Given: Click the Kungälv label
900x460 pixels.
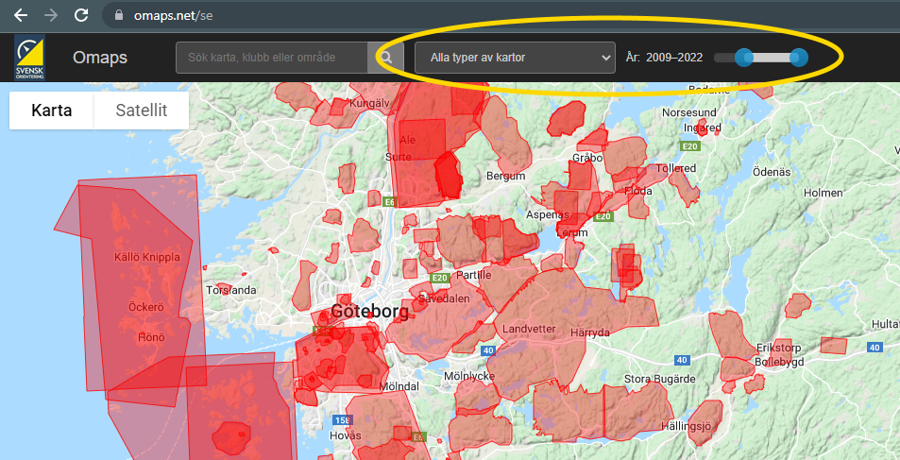Looking at the screenshot, I should click(370, 103).
